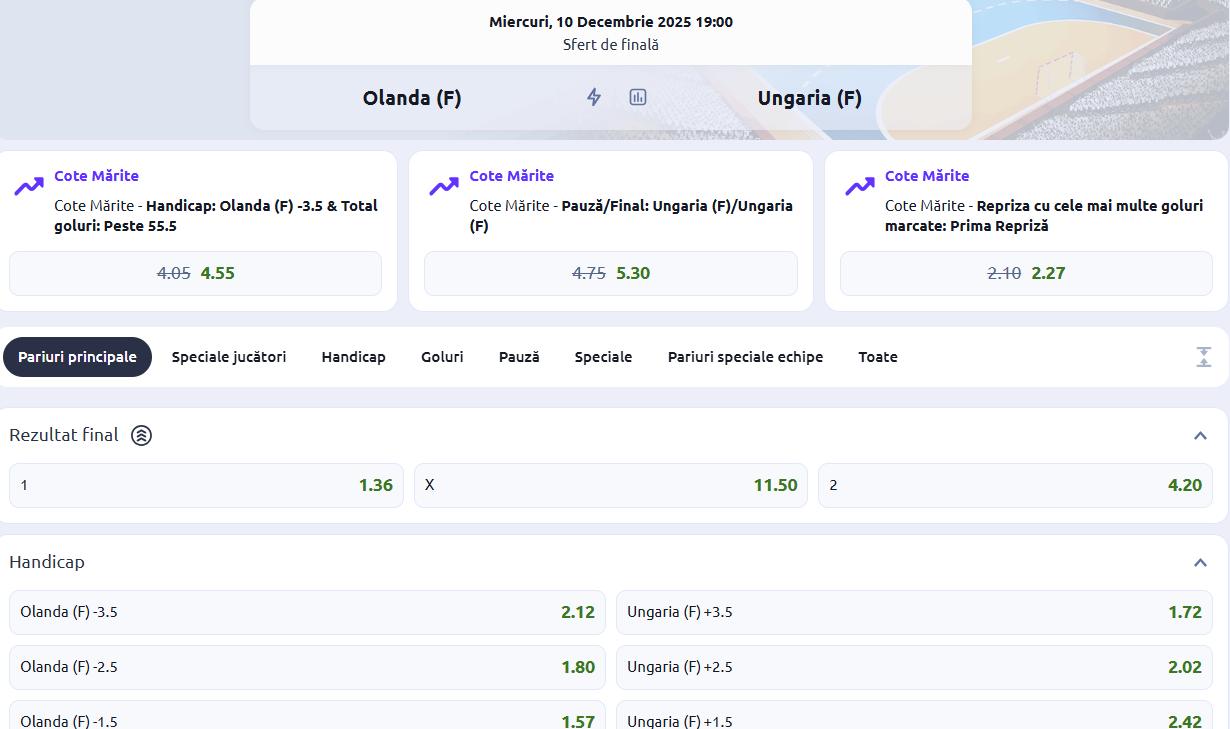Show the Toate markets tab
This screenshot has width=1230, height=729.
coord(878,357)
